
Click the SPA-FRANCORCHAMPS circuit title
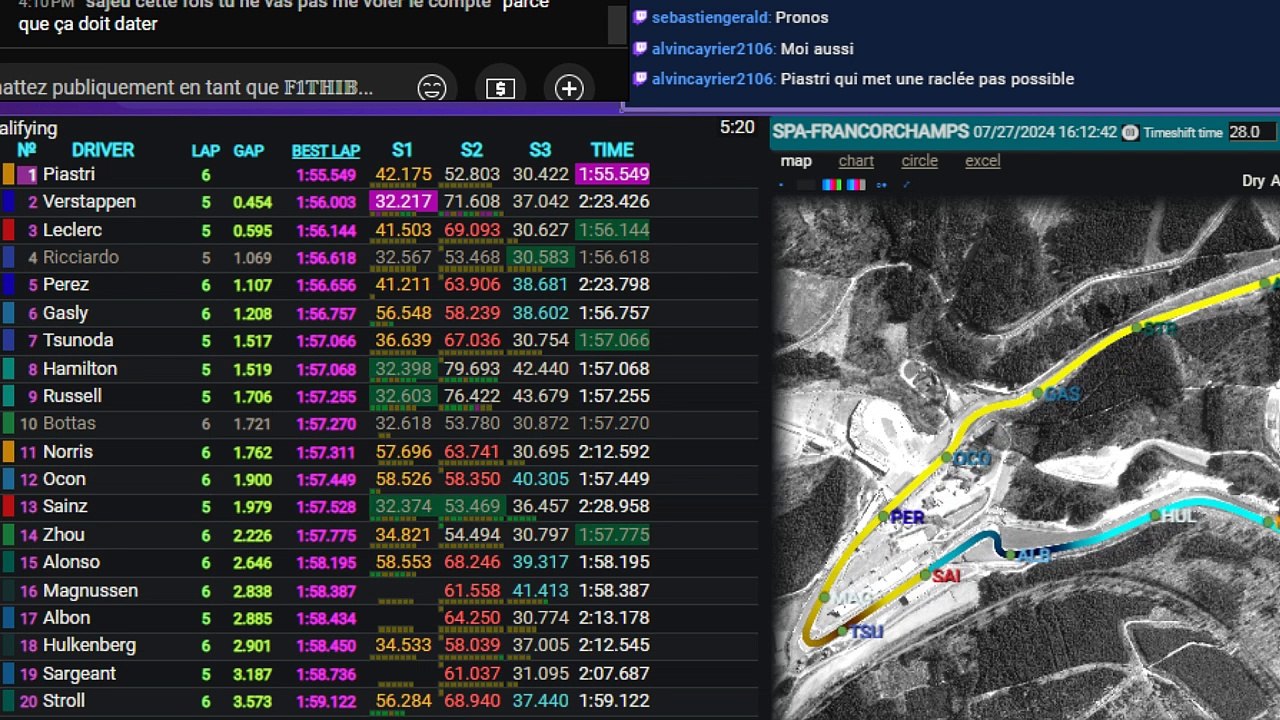click(871, 131)
